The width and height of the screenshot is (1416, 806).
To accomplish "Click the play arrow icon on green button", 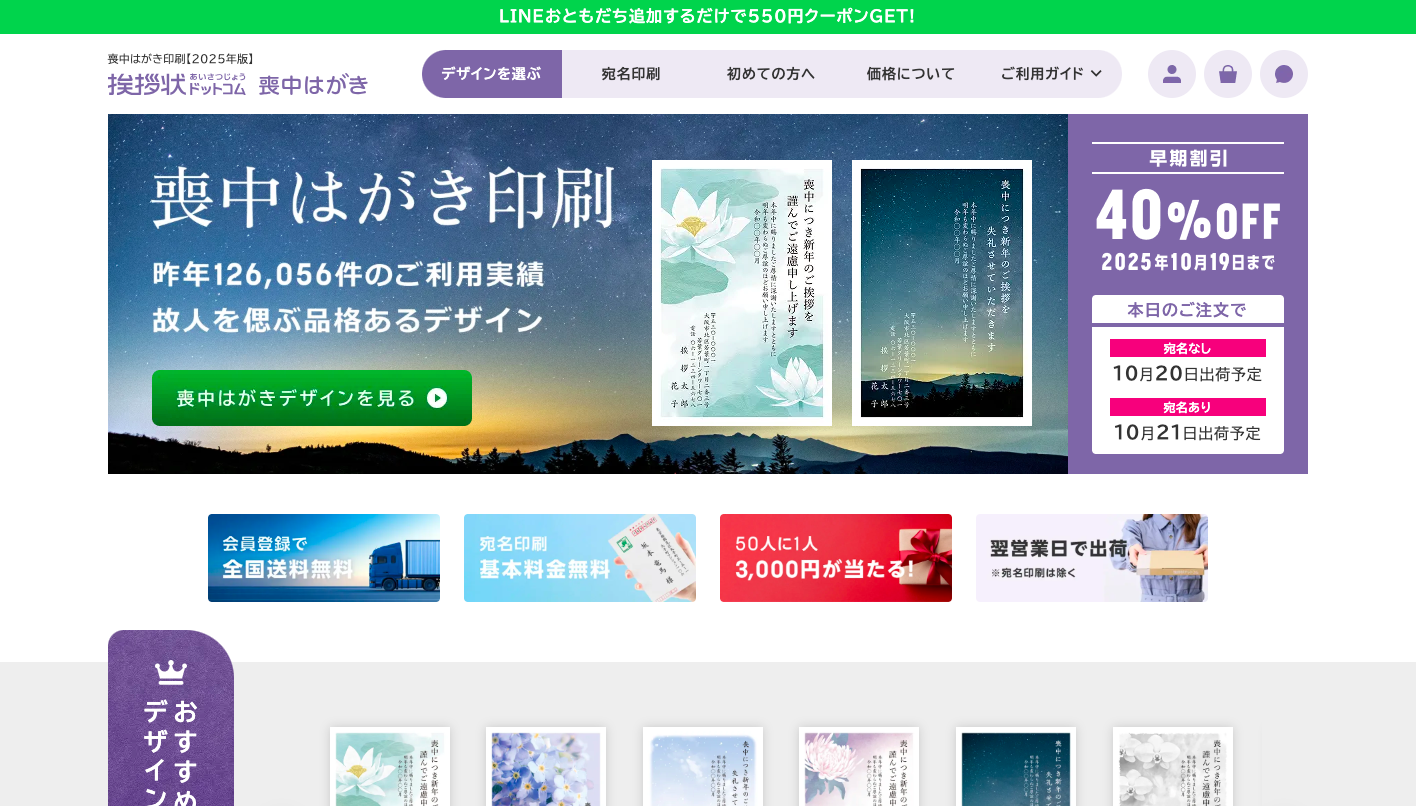I will [x=437, y=398].
